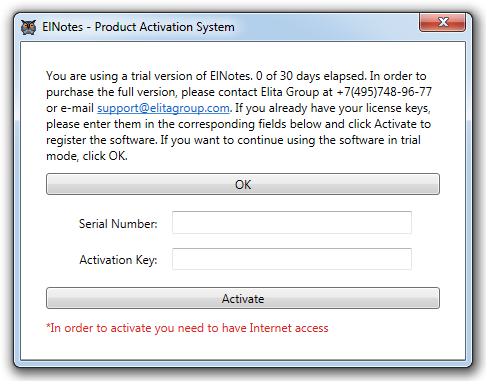Click the red Internet access notice text
Image resolution: width=486 pixels, height=381 pixels.
click(187, 328)
